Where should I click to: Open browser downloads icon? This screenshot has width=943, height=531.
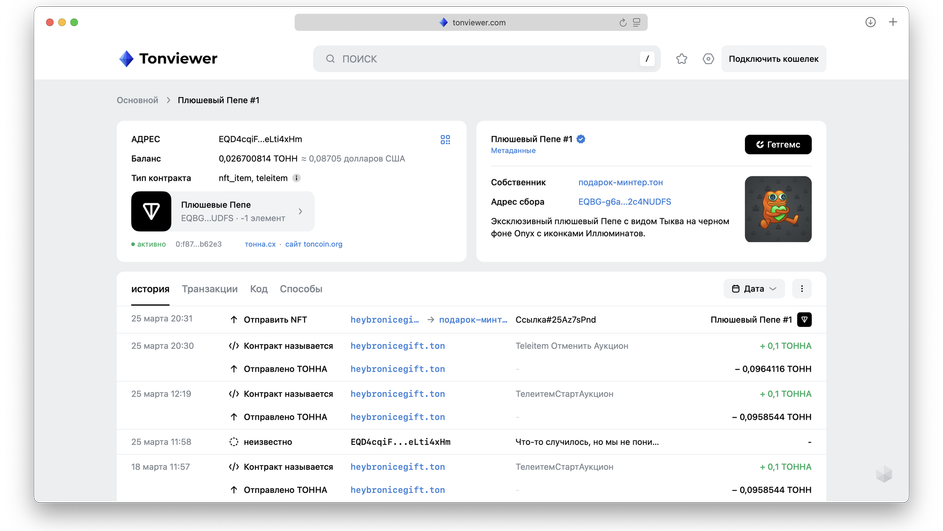coord(870,22)
